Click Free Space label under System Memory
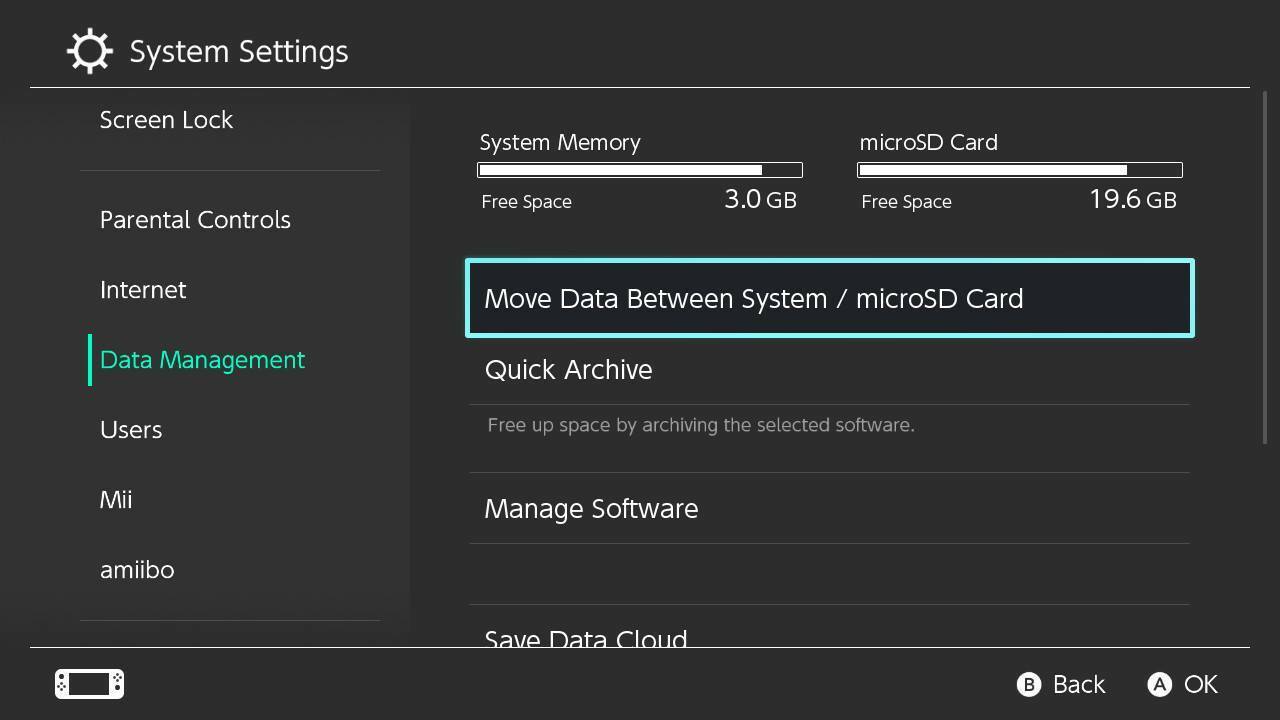This screenshot has height=720, width=1280. [x=527, y=202]
